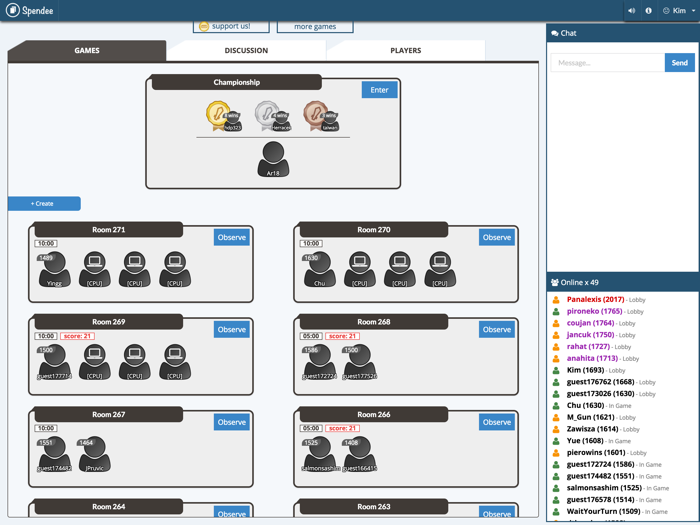700x525 pixels.
Task: Click the 05:00 timer in Room 268
Action: pyautogui.click(x=311, y=336)
